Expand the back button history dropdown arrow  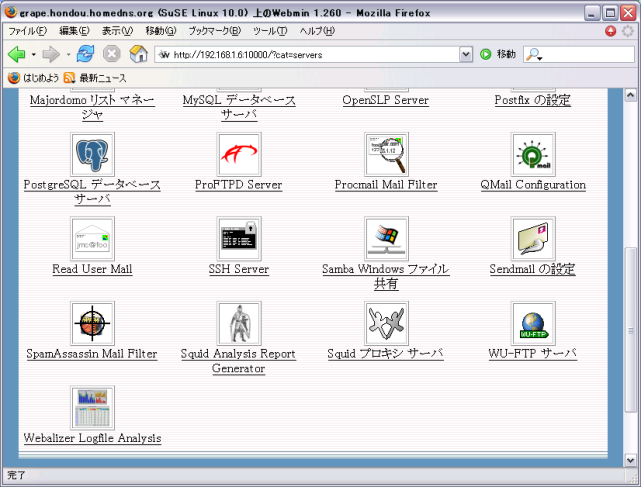pyautogui.click(x=33, y=54)
